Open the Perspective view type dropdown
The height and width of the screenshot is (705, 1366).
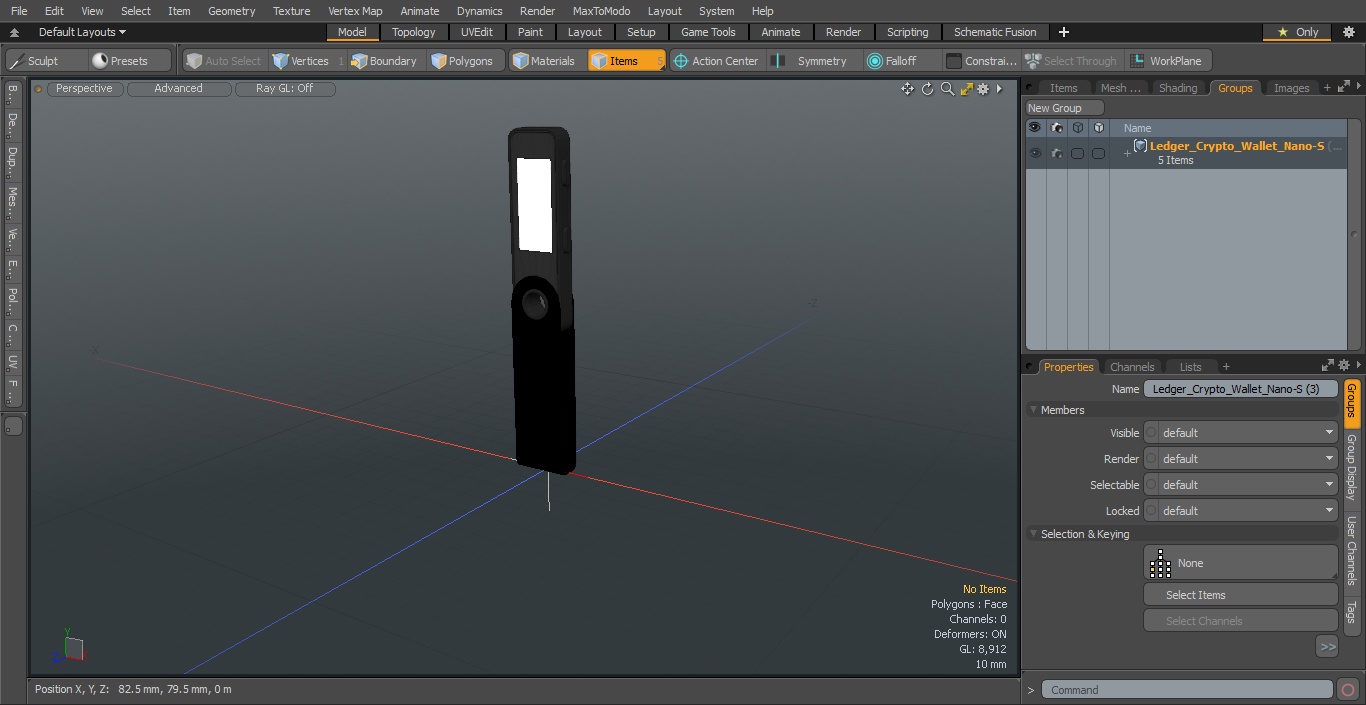(x=85, y=89)
